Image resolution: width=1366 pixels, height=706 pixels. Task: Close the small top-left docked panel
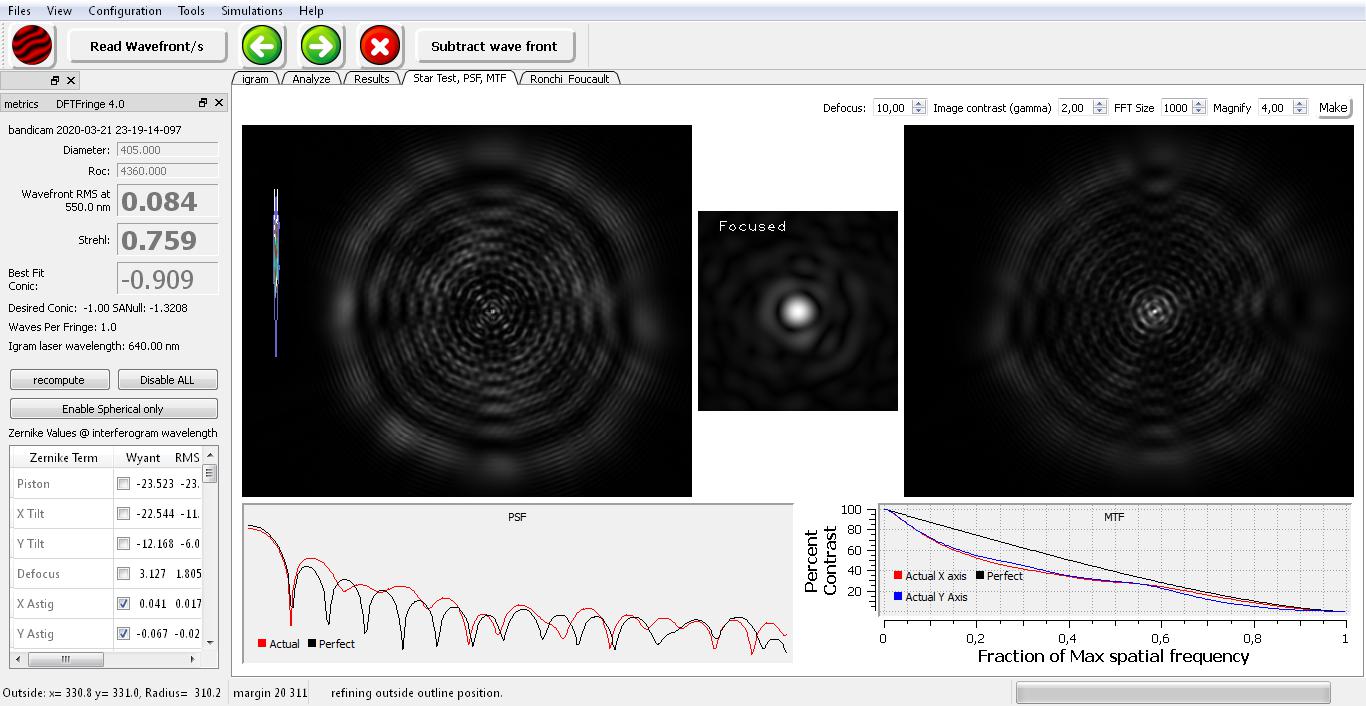(x=71, y=80)
